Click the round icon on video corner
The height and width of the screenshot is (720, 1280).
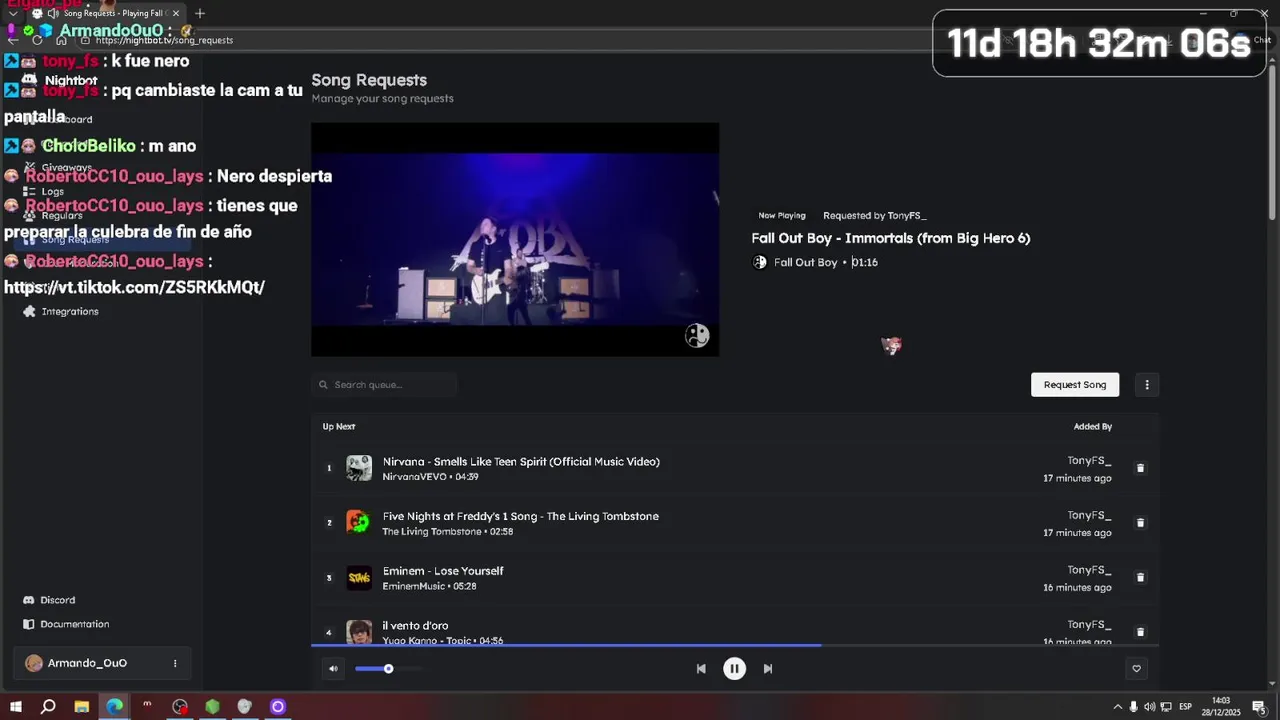[697, 336]
